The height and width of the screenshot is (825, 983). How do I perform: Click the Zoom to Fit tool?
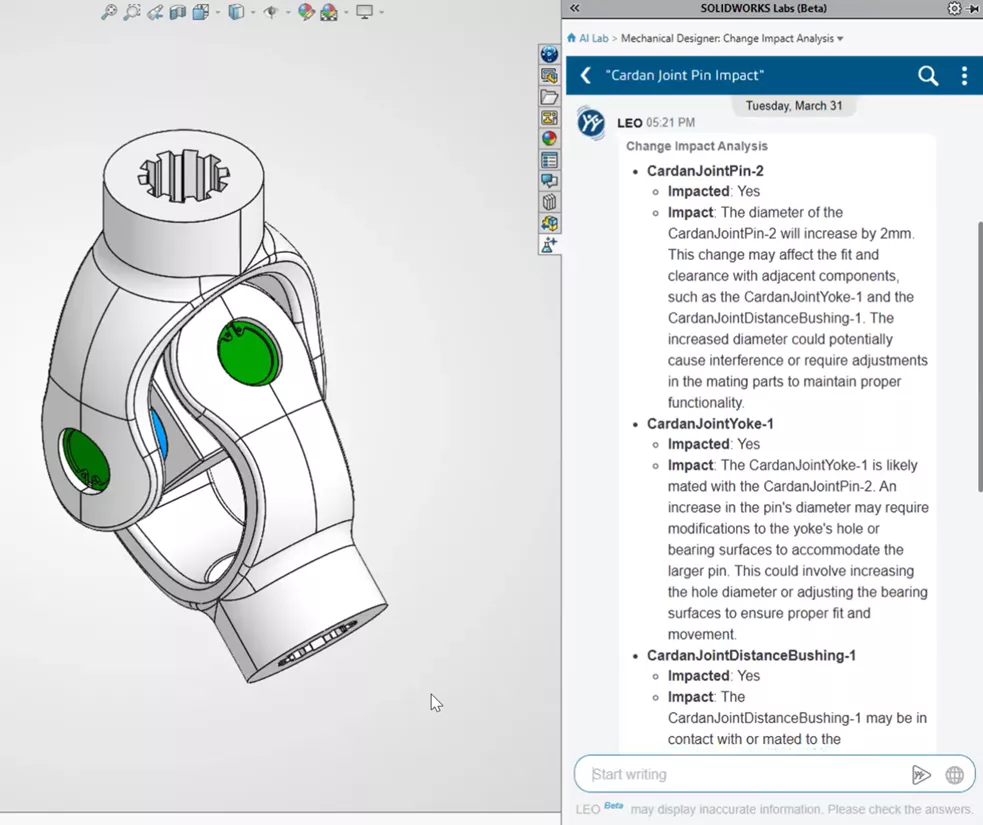[x=109, y=12]
